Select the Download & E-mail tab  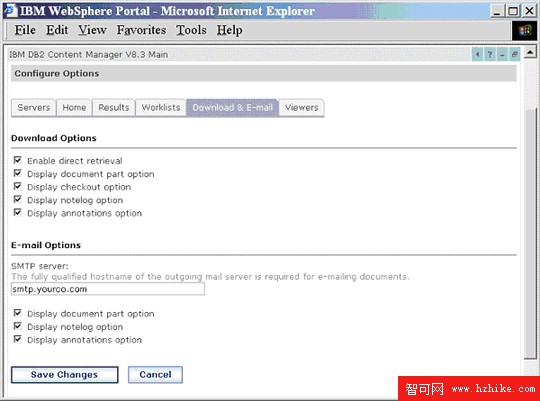tap(232, 107)
